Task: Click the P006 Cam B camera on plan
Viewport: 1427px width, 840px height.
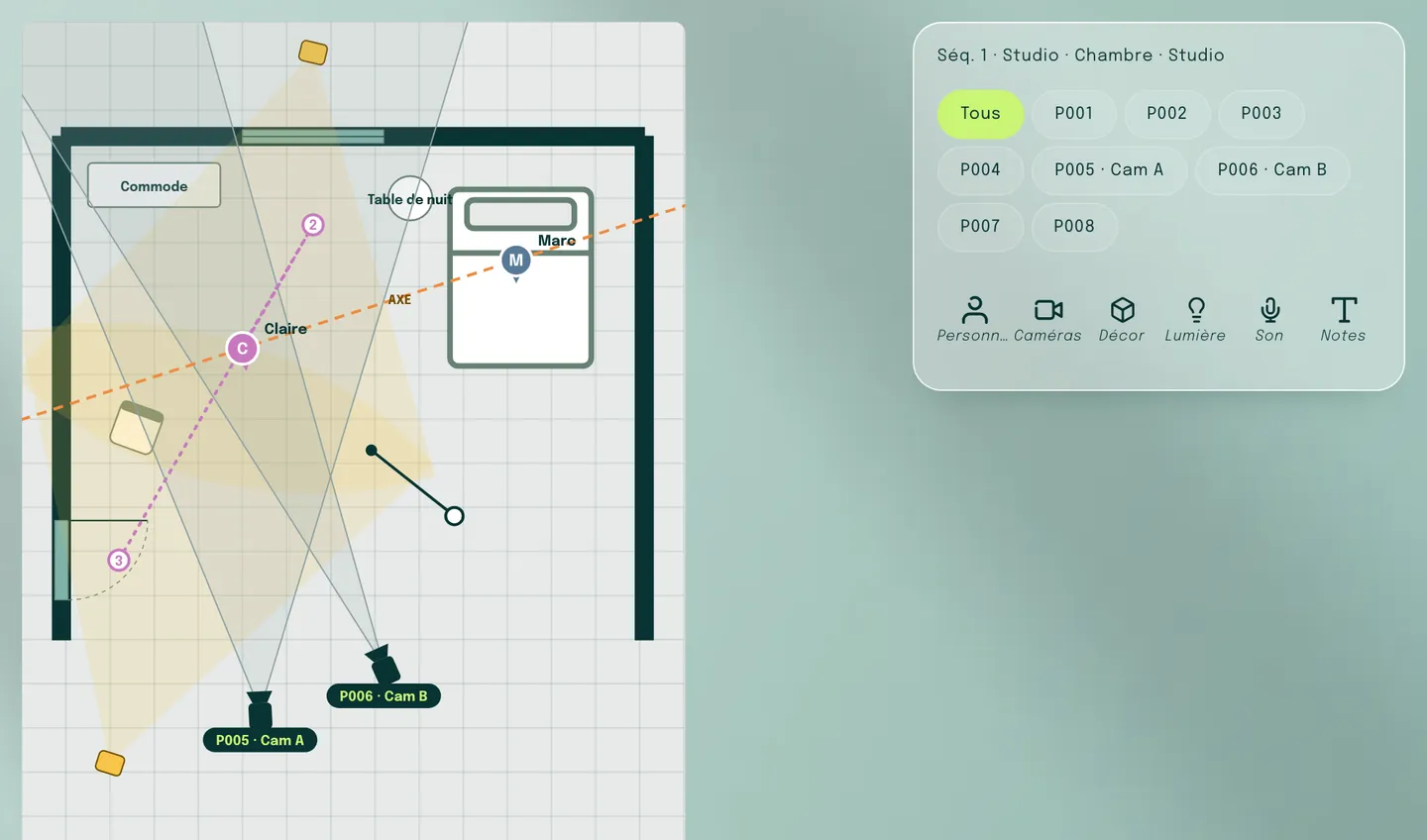Action: point(383,664)
